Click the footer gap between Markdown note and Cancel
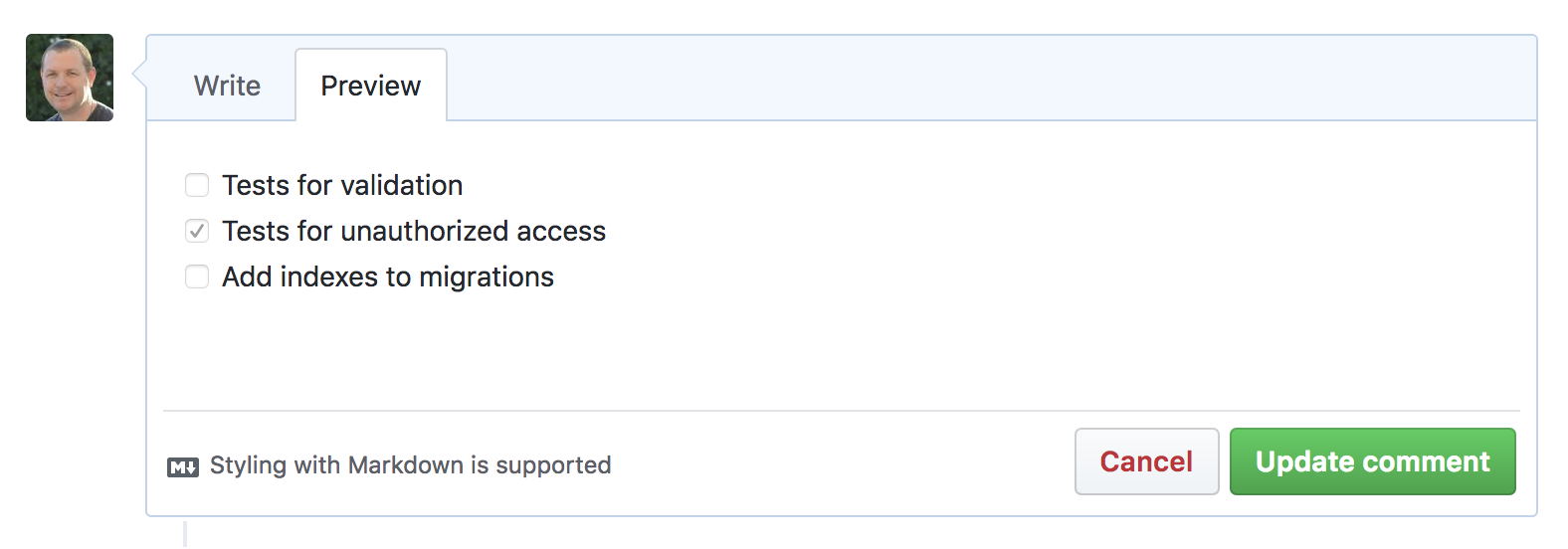 pos(842,463)
